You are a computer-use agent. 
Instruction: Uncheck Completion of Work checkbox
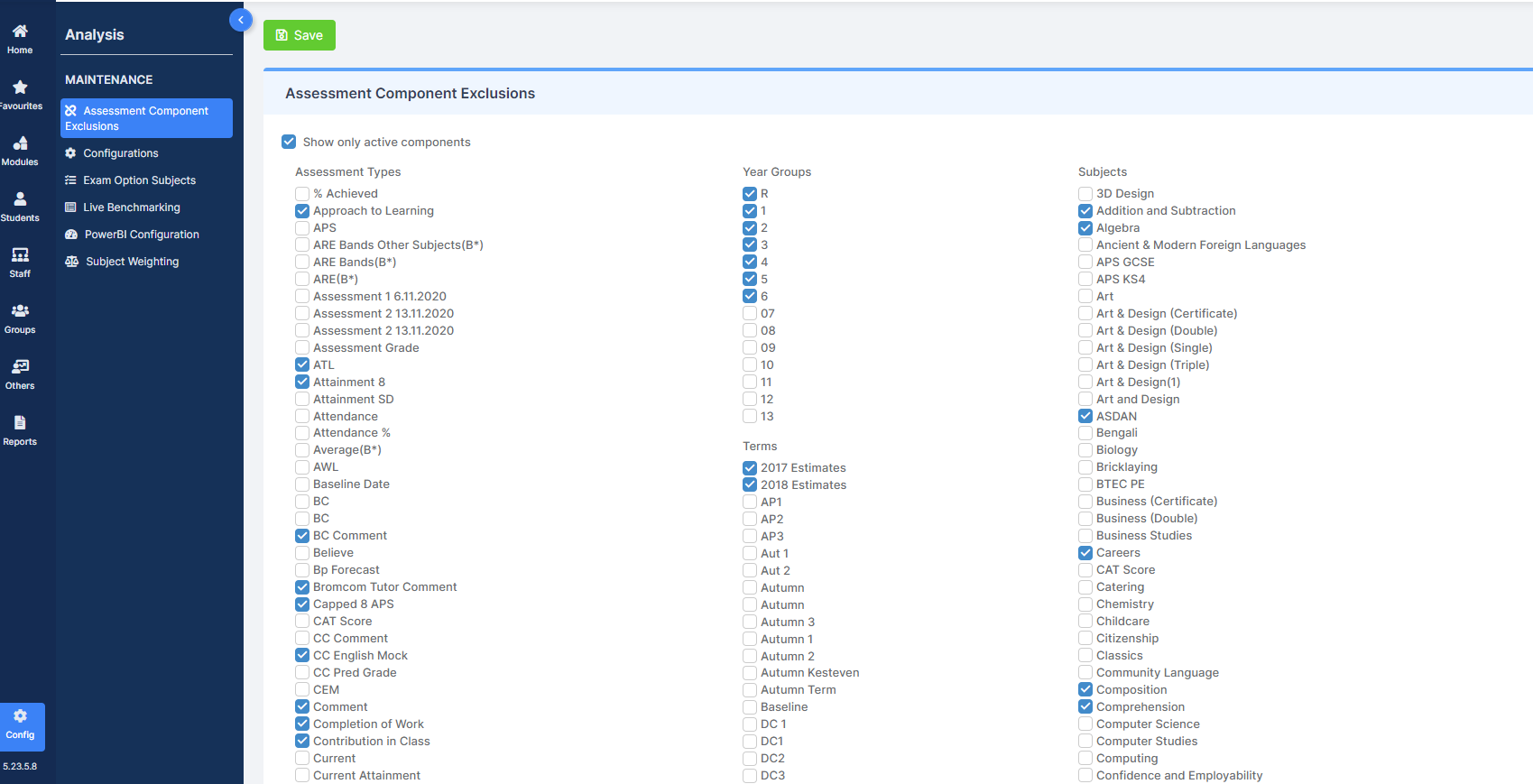point(302,724)
